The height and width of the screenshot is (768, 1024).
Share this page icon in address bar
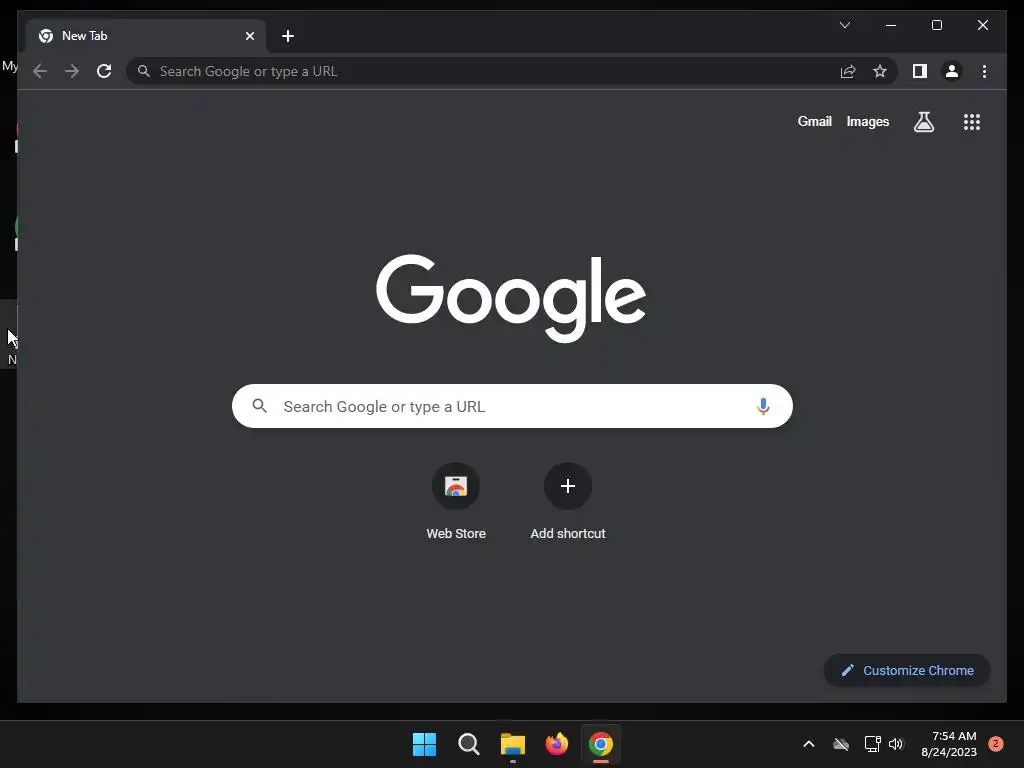click(x=848, y=71)
